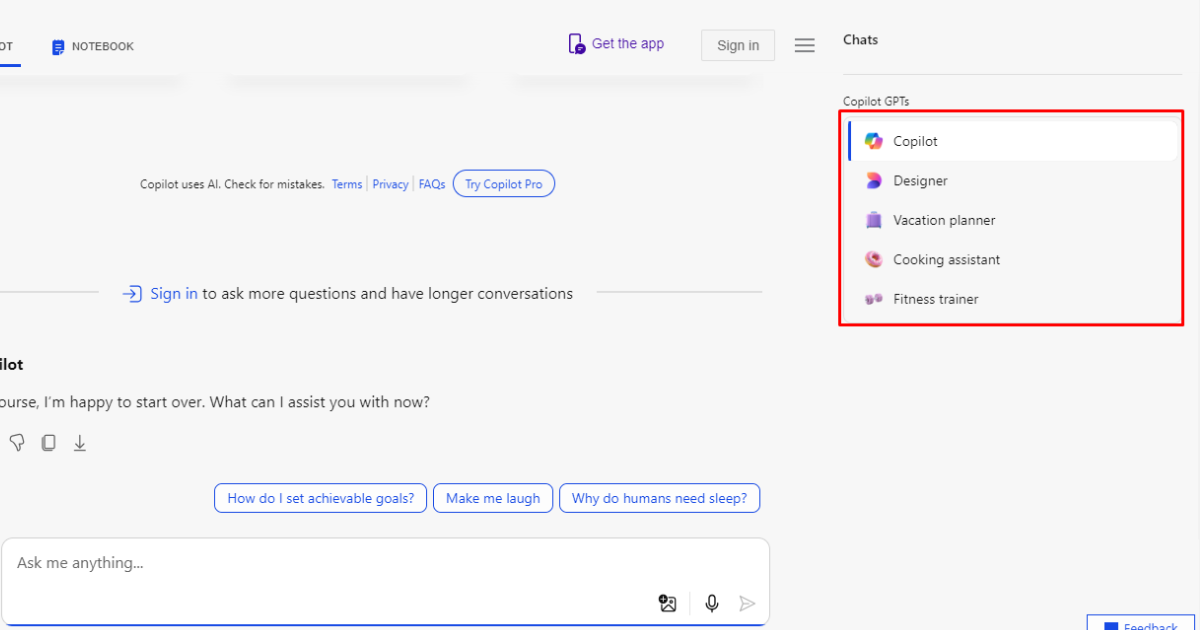Open the Terms link
1200x630 pixels.
347,184
